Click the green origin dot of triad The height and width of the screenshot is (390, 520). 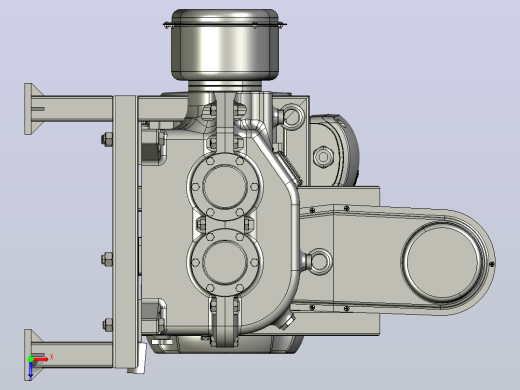click(x=31, y=359)
